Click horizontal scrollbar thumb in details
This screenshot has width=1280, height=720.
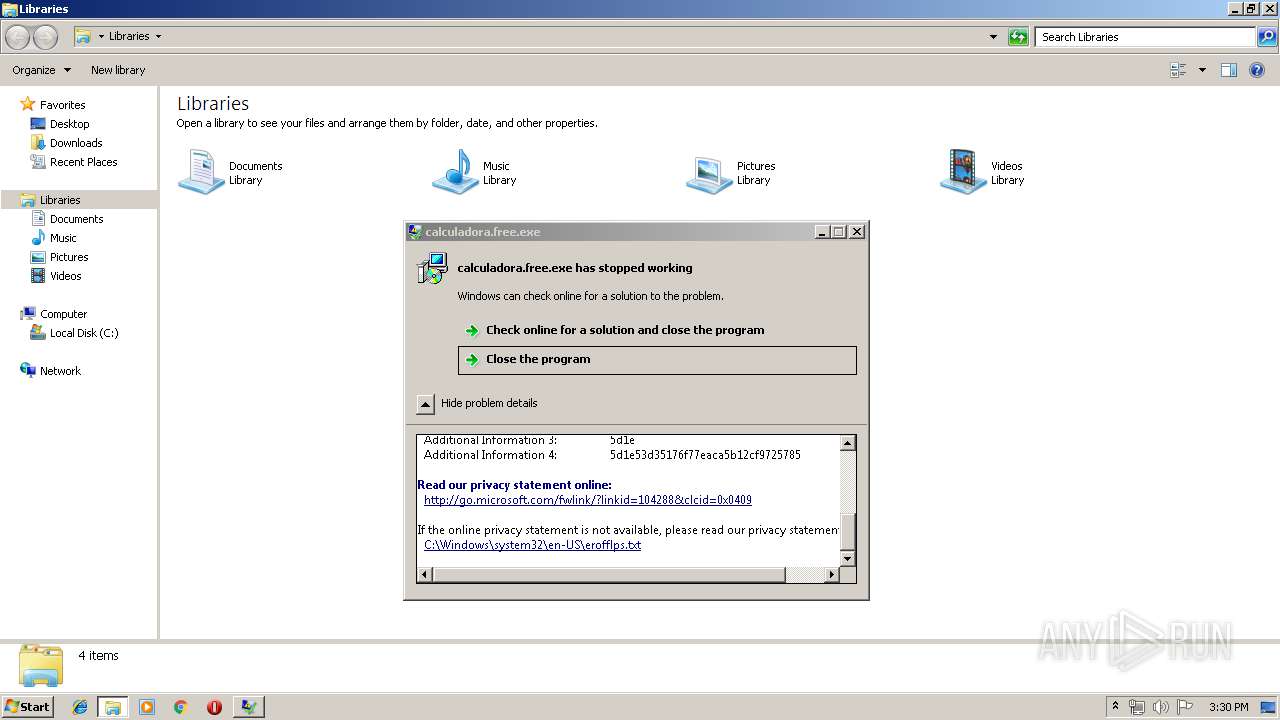(609, 575)
